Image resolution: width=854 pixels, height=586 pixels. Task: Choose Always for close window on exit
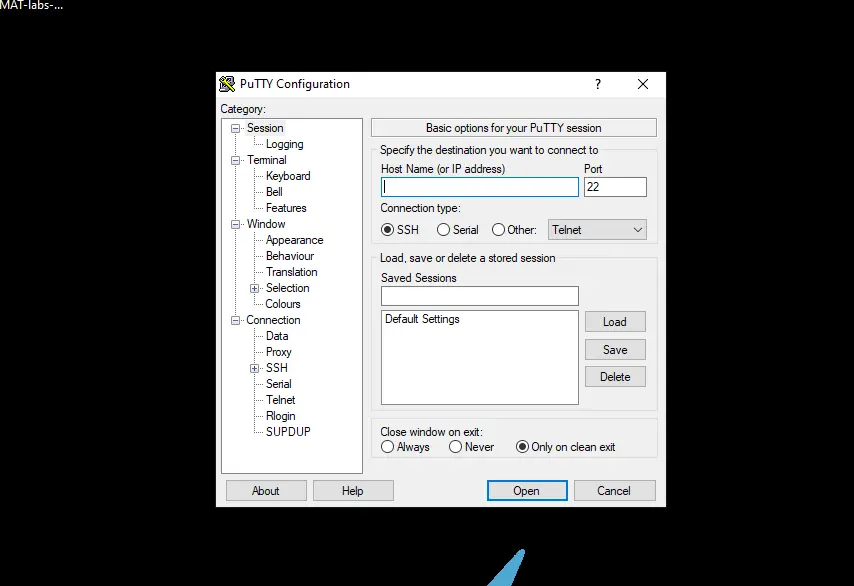(x=387, y=447)
